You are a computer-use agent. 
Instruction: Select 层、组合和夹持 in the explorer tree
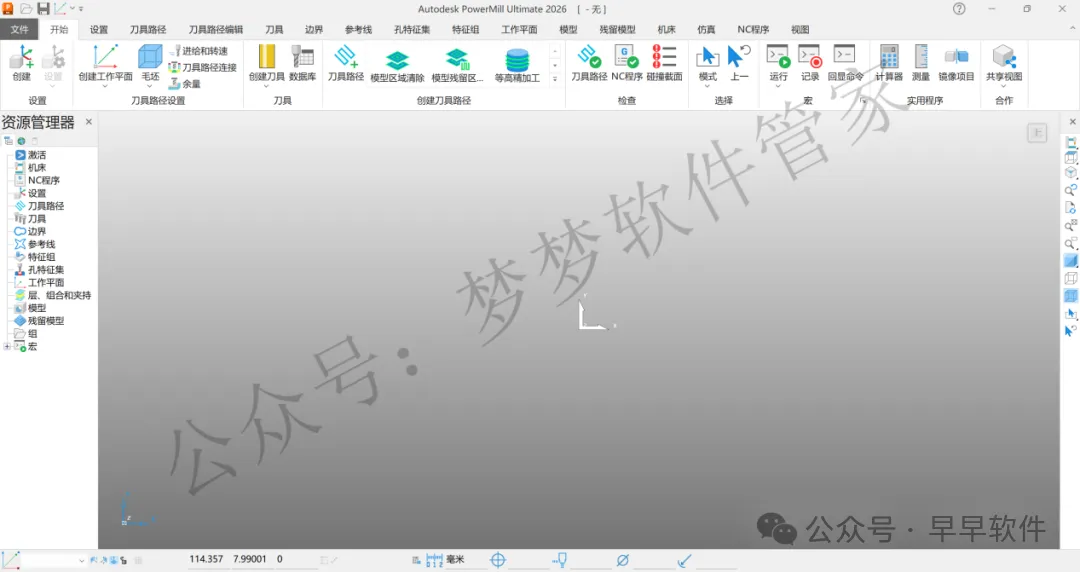(59, 295)
